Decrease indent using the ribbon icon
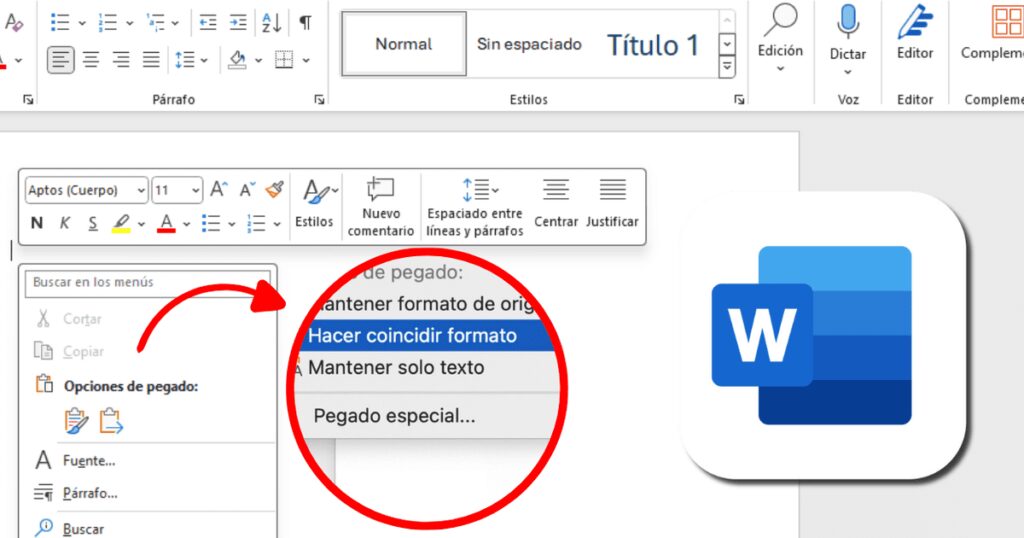Viewport: 1024px width, 538px height. pos(208,23)
